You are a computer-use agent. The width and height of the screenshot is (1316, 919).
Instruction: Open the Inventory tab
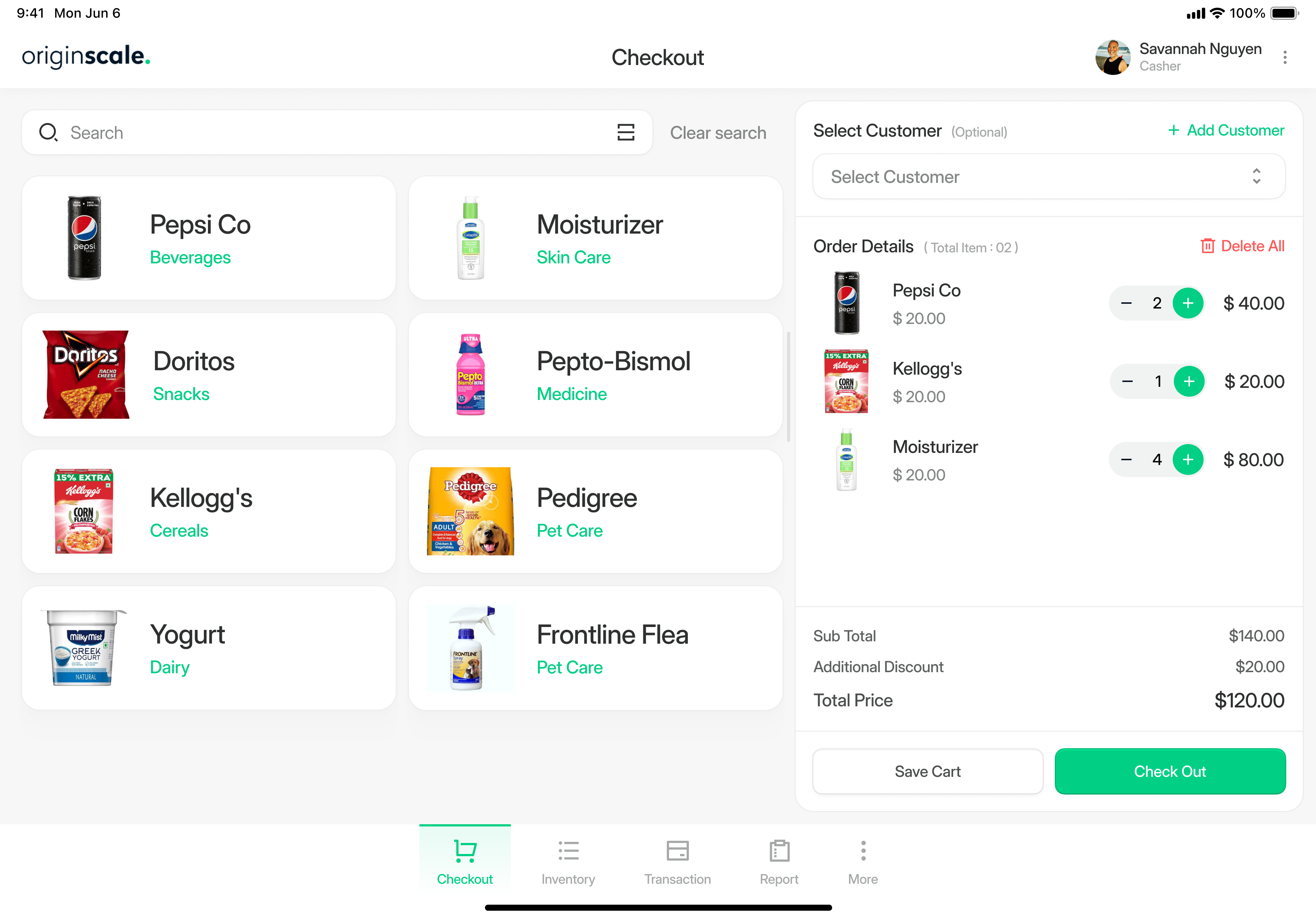568,862
